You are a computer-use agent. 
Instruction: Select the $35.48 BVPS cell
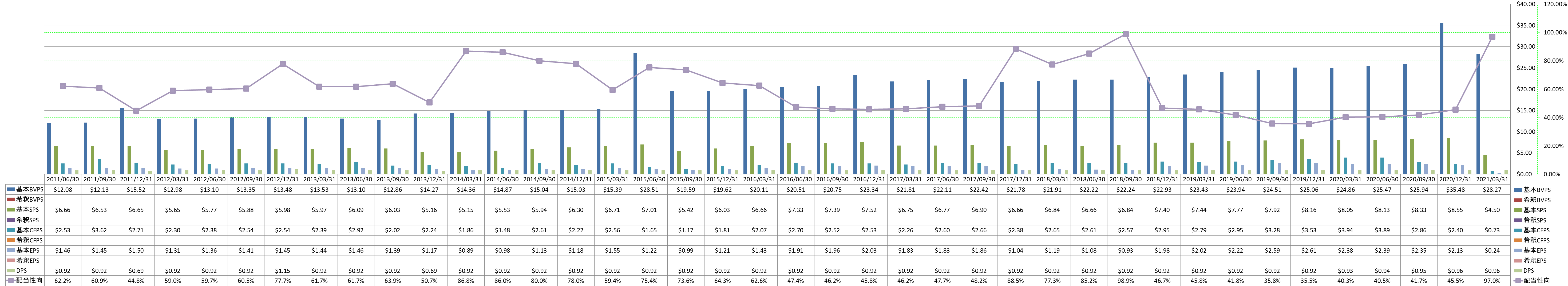[1455, 189]
